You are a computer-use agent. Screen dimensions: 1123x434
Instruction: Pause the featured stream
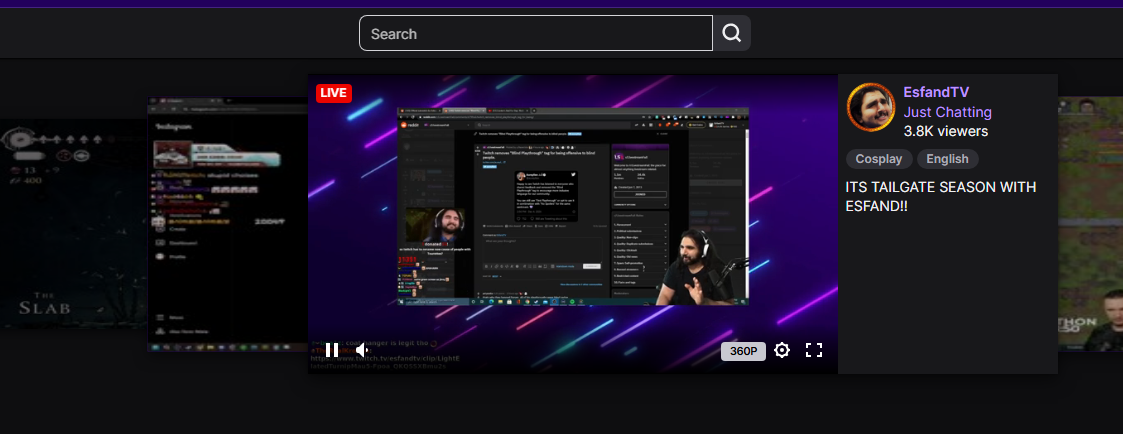pyautogui.click(x=332, y=350)
